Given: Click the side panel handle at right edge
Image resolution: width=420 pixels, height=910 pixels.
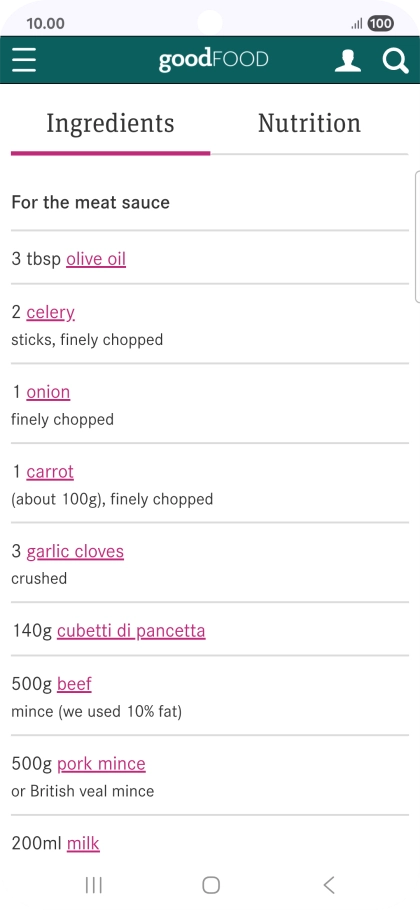Looking at the screenshot, I should coord(417,237).
